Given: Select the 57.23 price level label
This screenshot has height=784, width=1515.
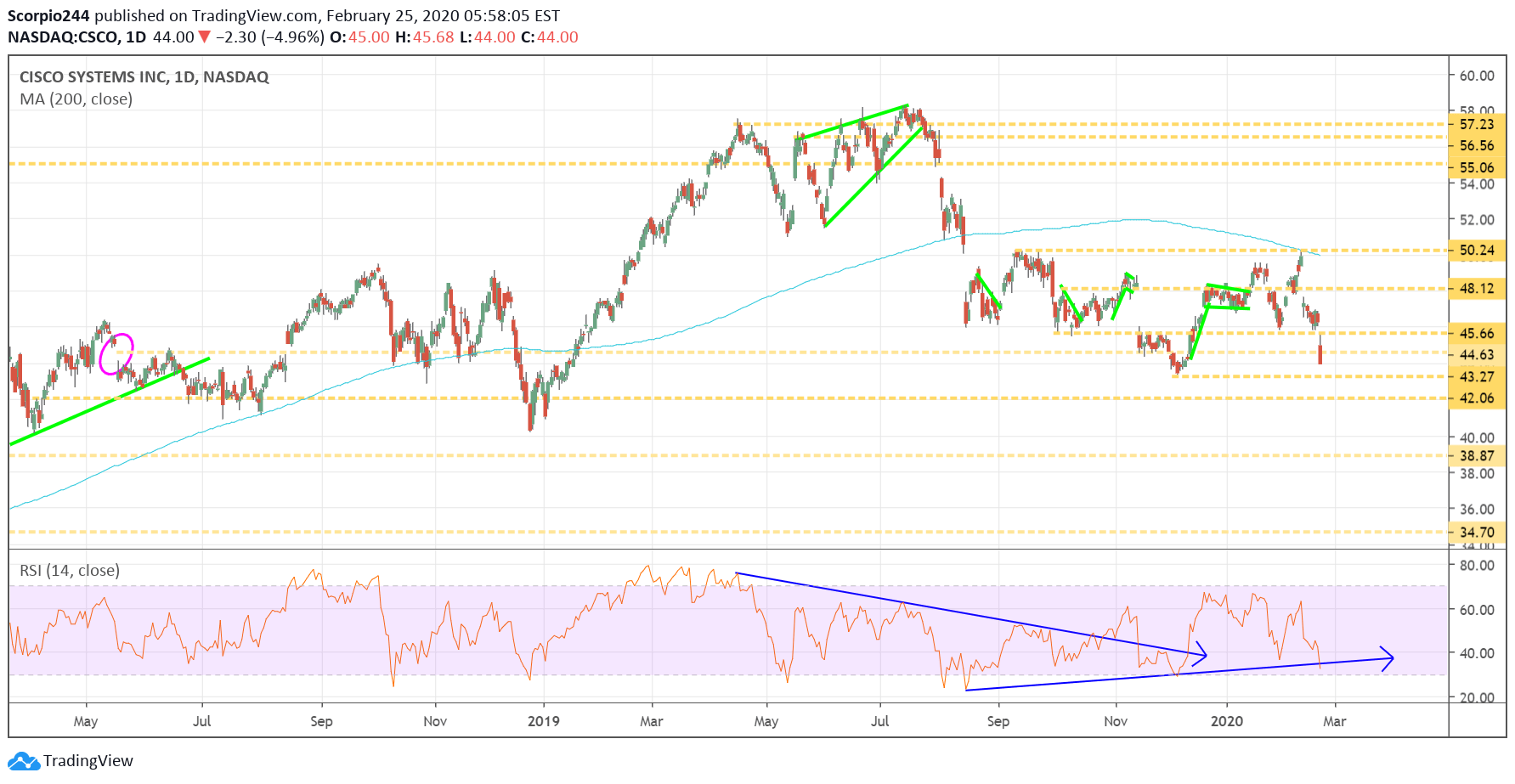Looking at the screenshot, I should [1477, 124].
